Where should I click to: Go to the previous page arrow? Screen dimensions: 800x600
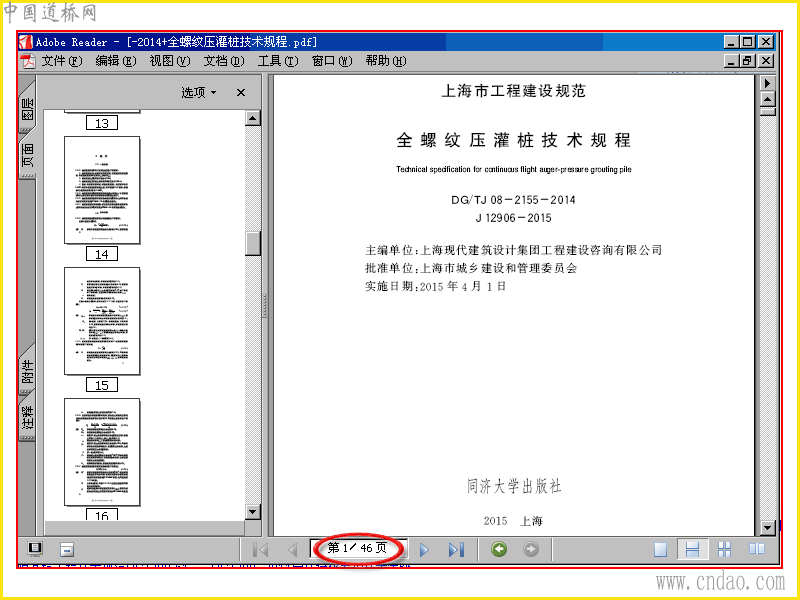click(x=293, y=549)
